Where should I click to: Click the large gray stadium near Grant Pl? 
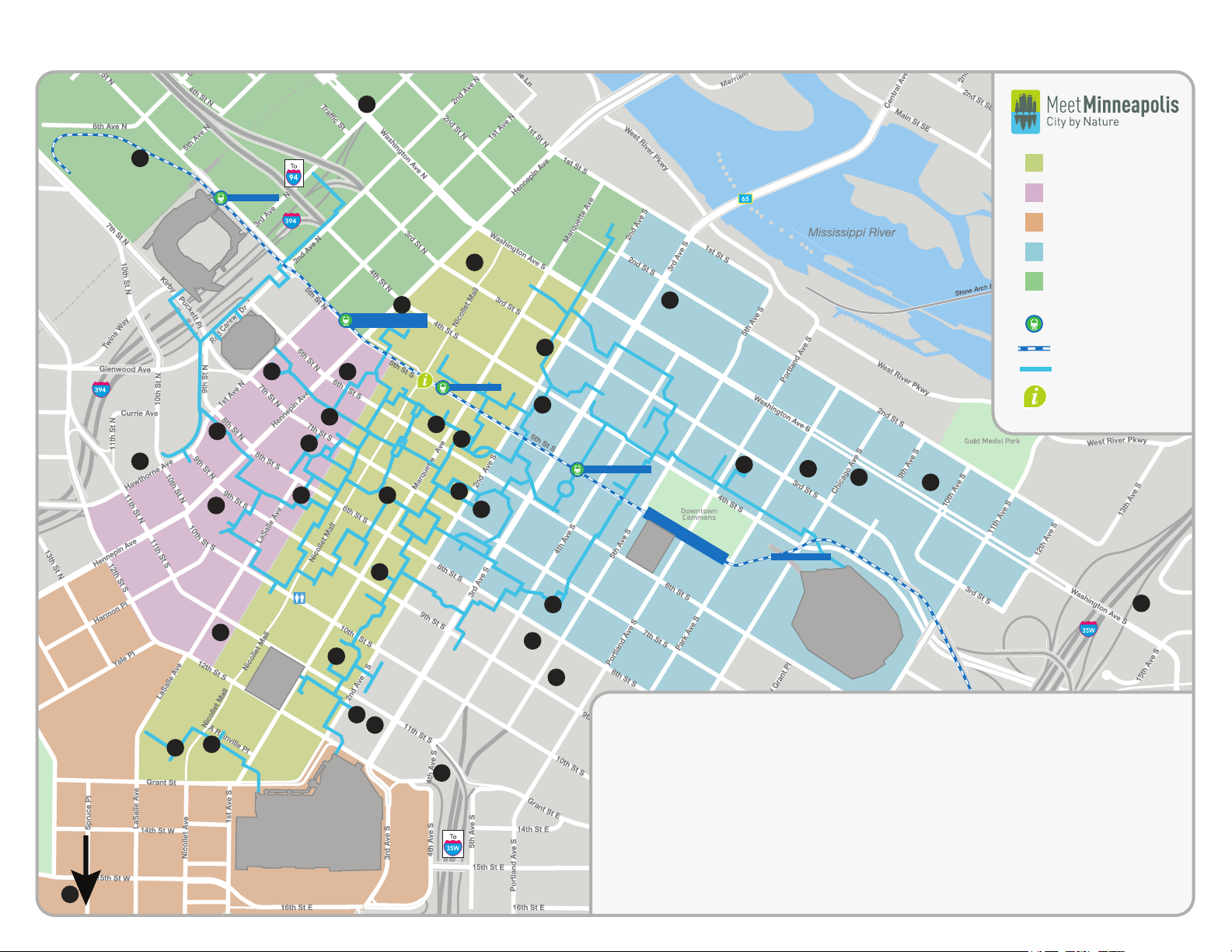[847, 622]
